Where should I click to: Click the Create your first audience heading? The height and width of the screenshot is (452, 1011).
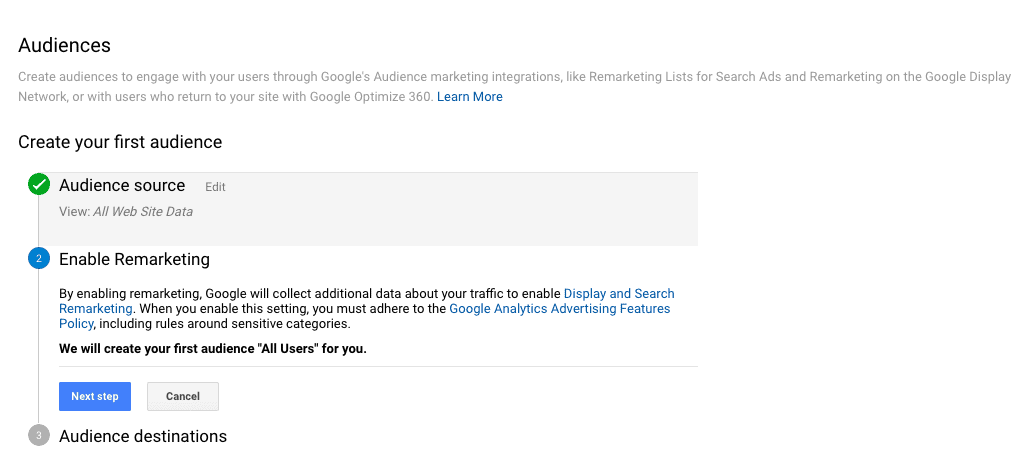tap(120, 142)
